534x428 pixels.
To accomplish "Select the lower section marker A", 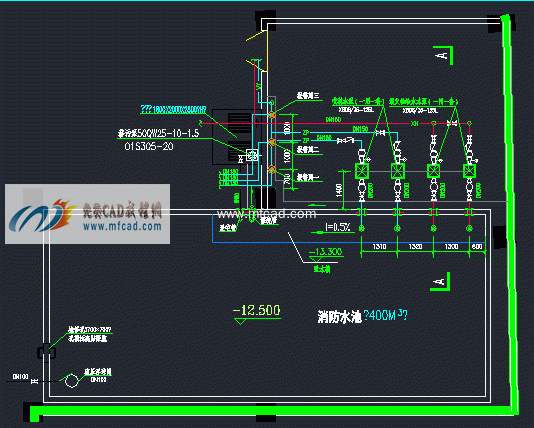I will tap(440, 282).
